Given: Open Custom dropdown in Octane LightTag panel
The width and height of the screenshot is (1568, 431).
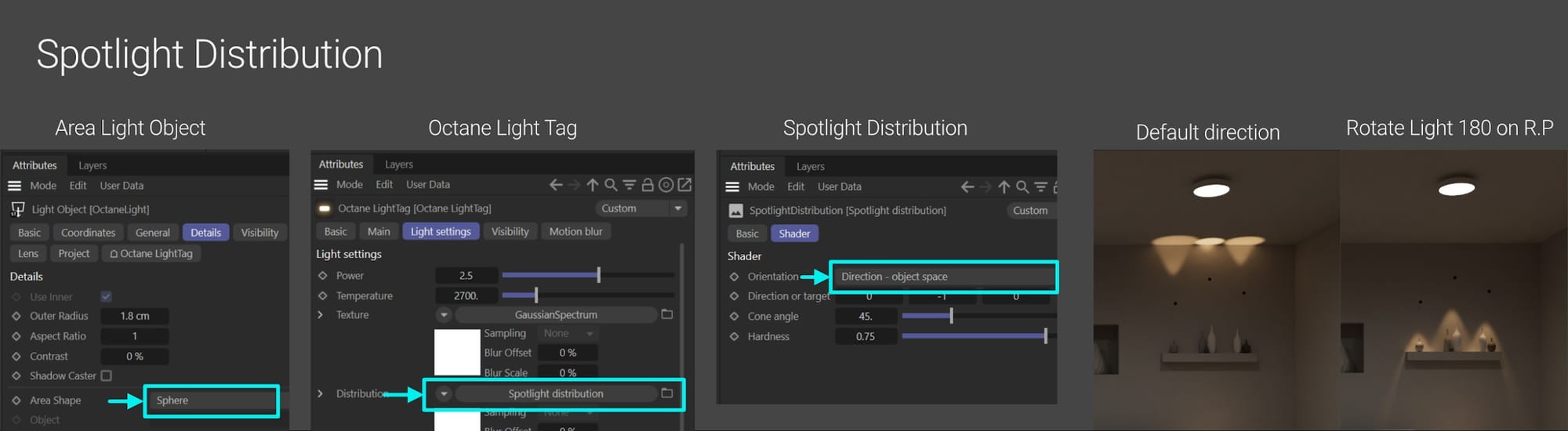Looking at the screenshot, I should (x=641, y=208).
